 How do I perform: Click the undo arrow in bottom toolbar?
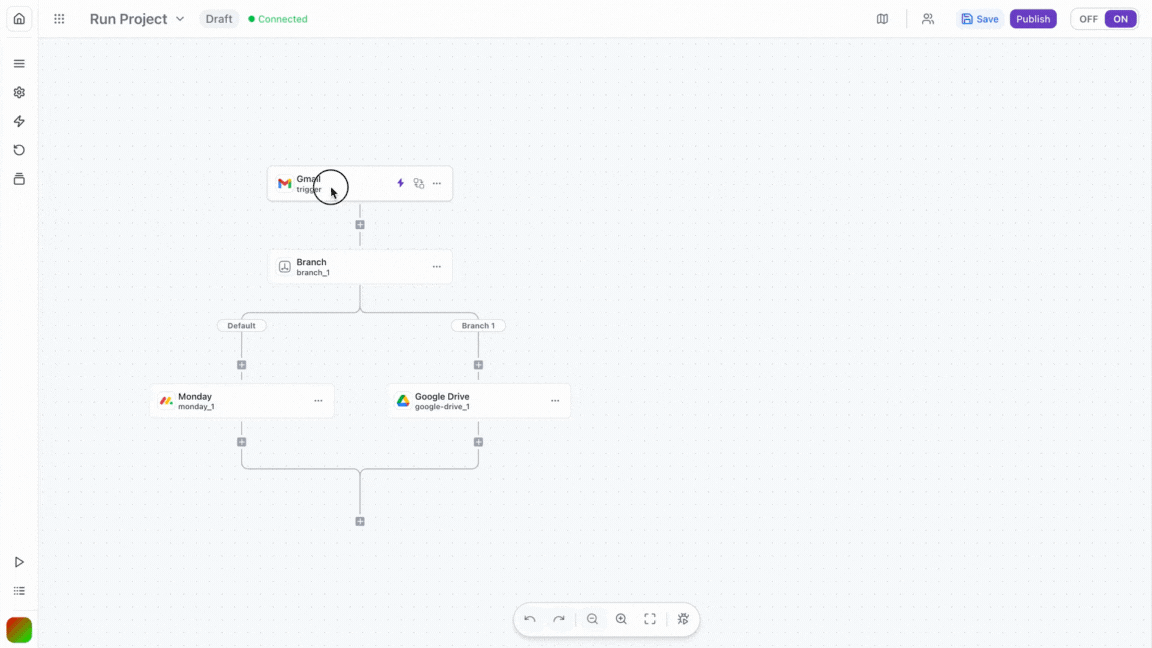[530, 619]
